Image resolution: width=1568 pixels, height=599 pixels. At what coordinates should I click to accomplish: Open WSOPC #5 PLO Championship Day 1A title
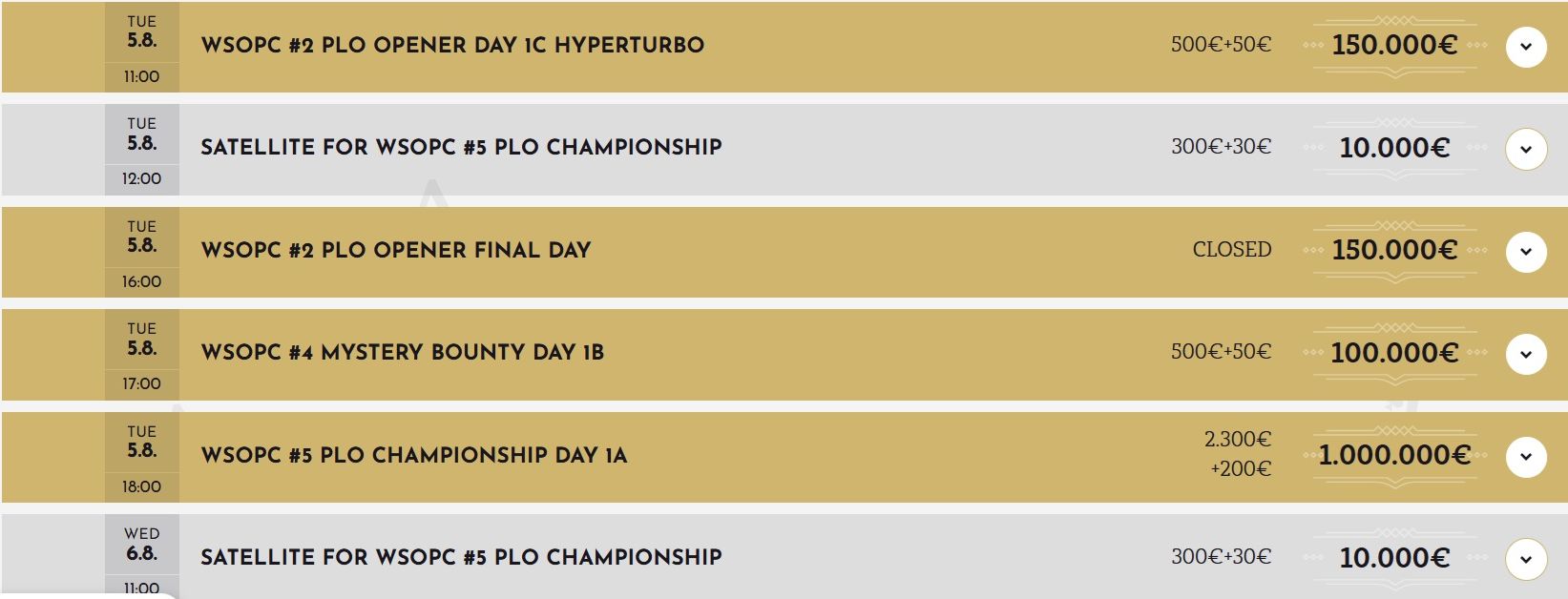(x=414, y=455)
